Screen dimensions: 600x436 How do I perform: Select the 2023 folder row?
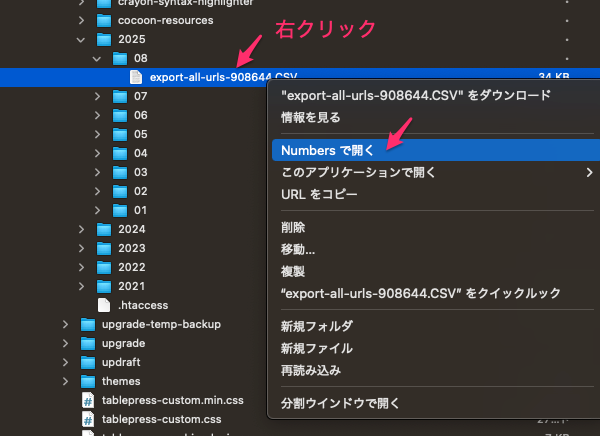tap(131, 248)
